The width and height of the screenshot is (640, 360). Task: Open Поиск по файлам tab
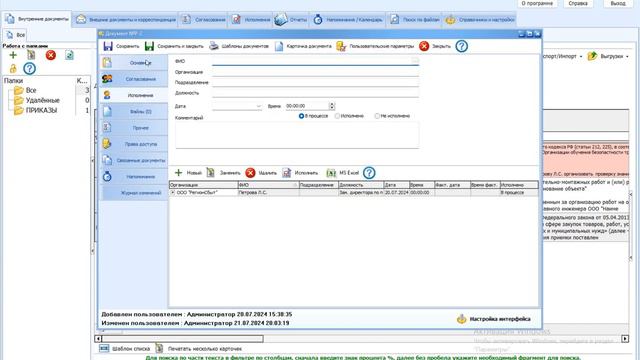coord(414,19)
